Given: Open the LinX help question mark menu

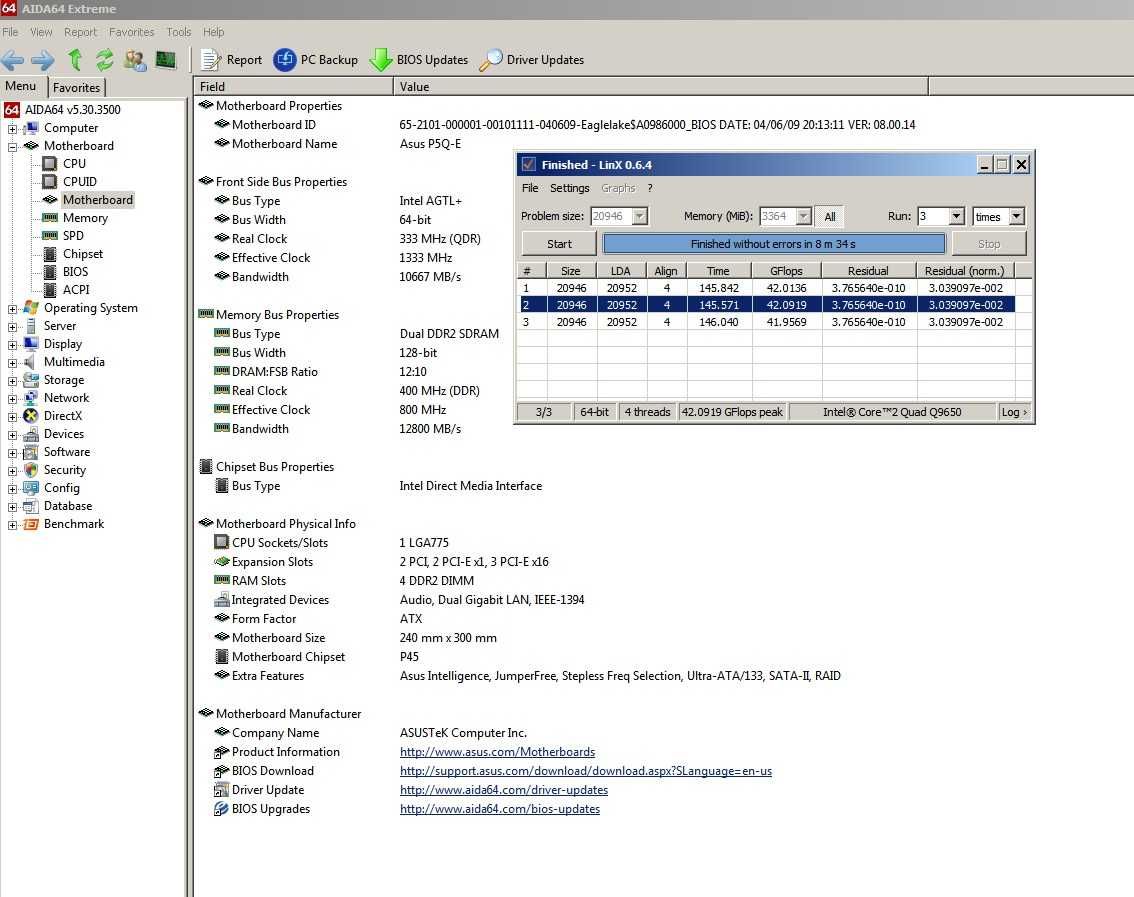Looking at the screenshot, I should click(x=649, y=188).
